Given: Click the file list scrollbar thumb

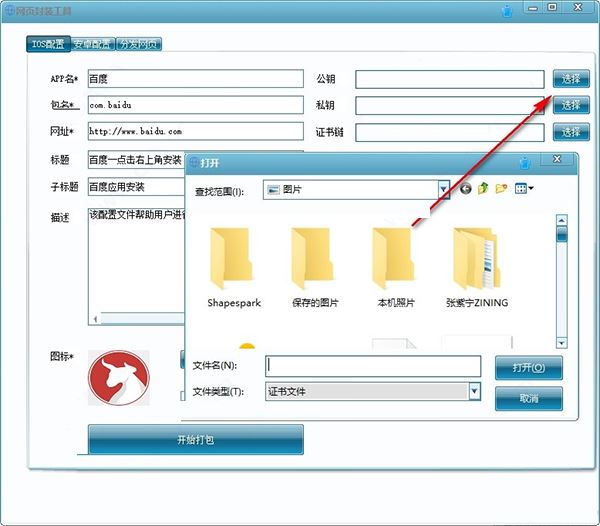Looking at the screenshot, I should pyautogui.click(x=561, y=234).
